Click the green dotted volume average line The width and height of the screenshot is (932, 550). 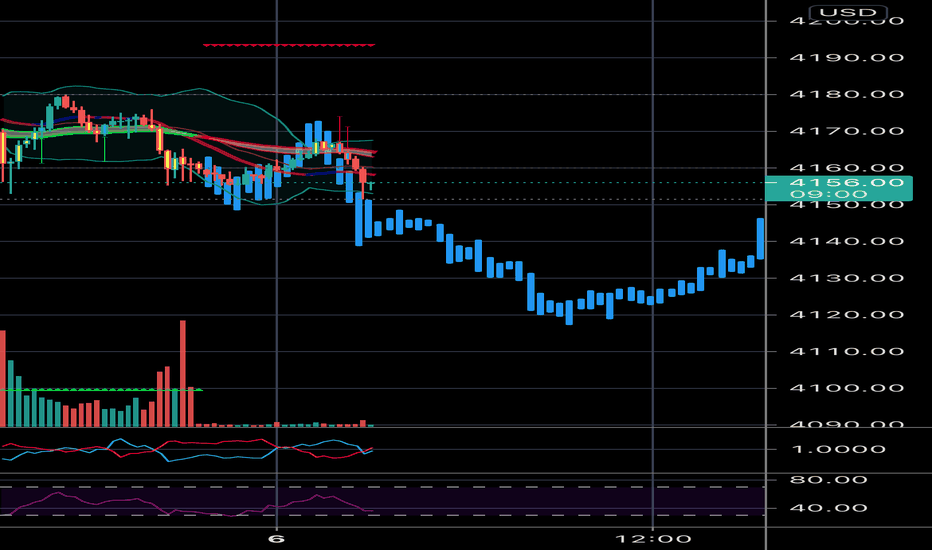[x=101, y=389]
